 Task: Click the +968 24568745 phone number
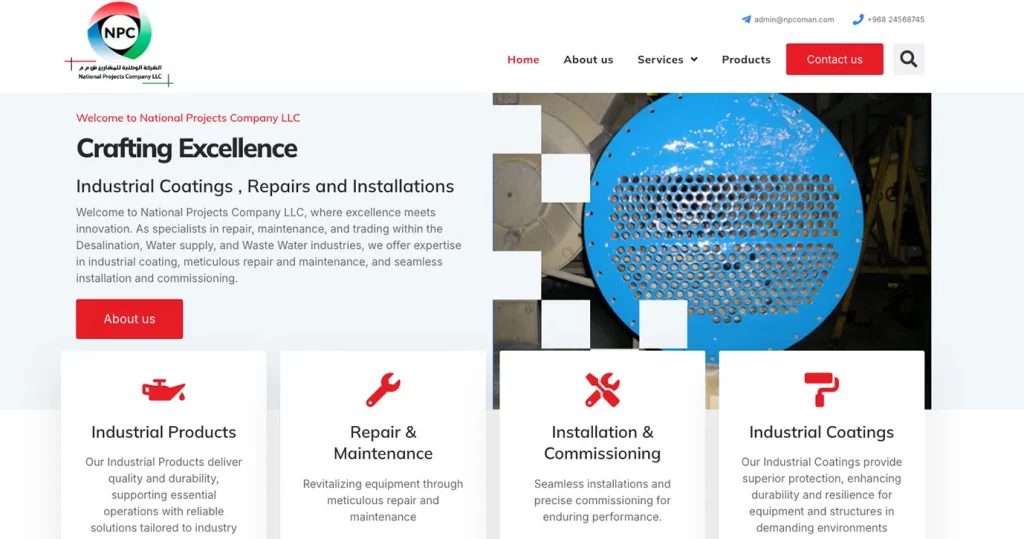coord(896,19)
